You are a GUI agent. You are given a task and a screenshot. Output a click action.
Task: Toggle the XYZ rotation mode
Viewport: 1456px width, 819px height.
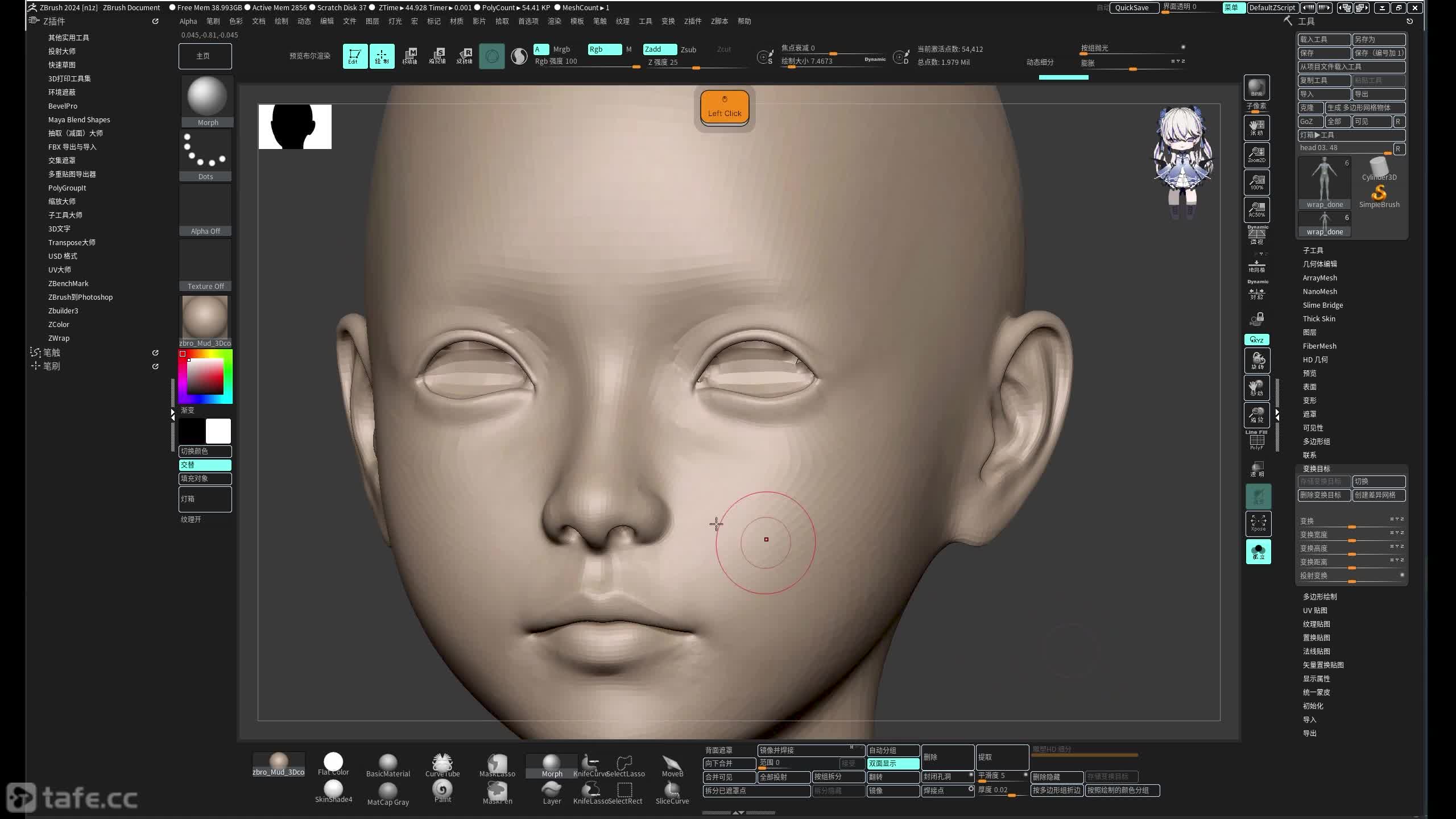click(x=1257, y=340)
